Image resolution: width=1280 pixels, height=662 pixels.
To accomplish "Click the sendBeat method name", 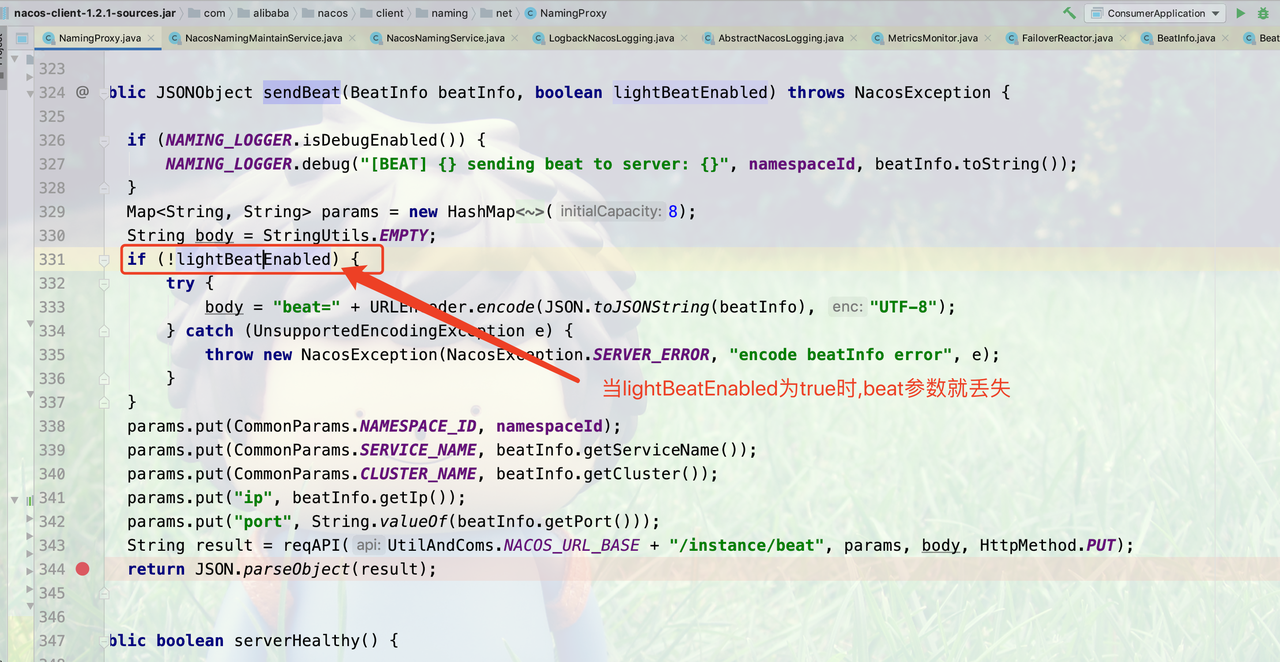I will click(x=301, y=92).
